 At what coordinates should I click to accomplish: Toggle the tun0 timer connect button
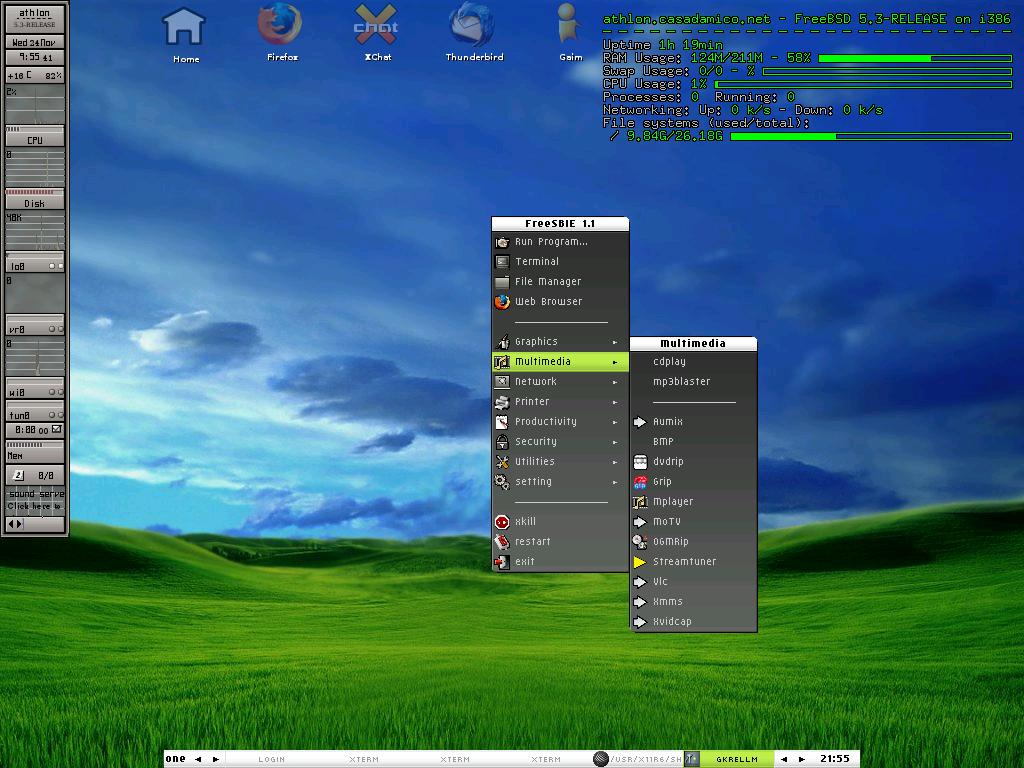(x=57, y=430)
